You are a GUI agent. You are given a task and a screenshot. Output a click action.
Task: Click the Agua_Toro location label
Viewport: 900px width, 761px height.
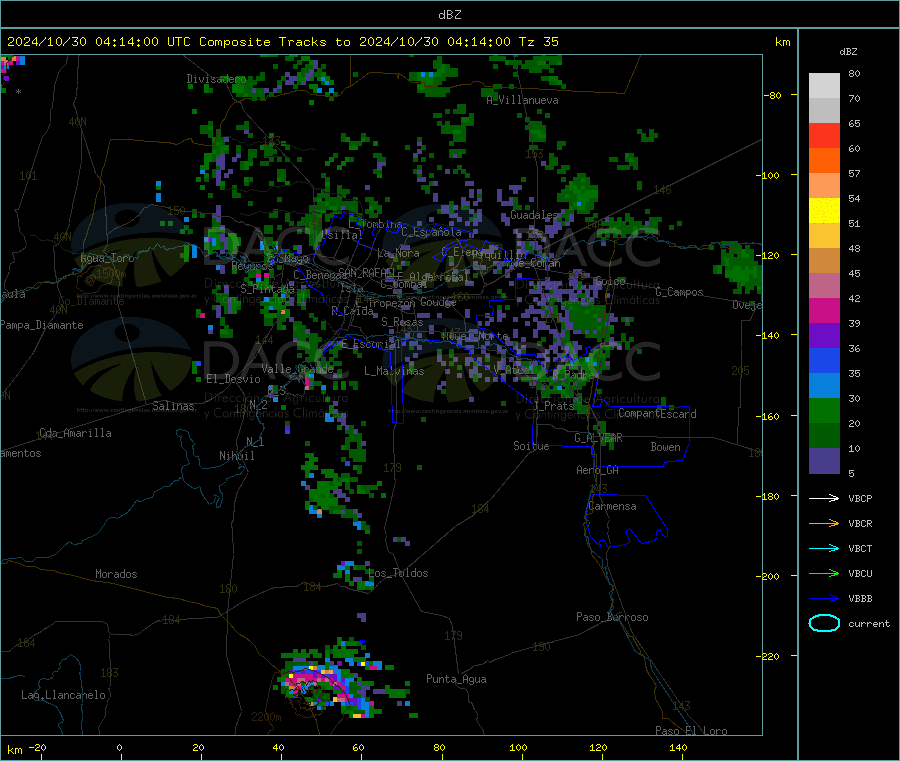107,258
